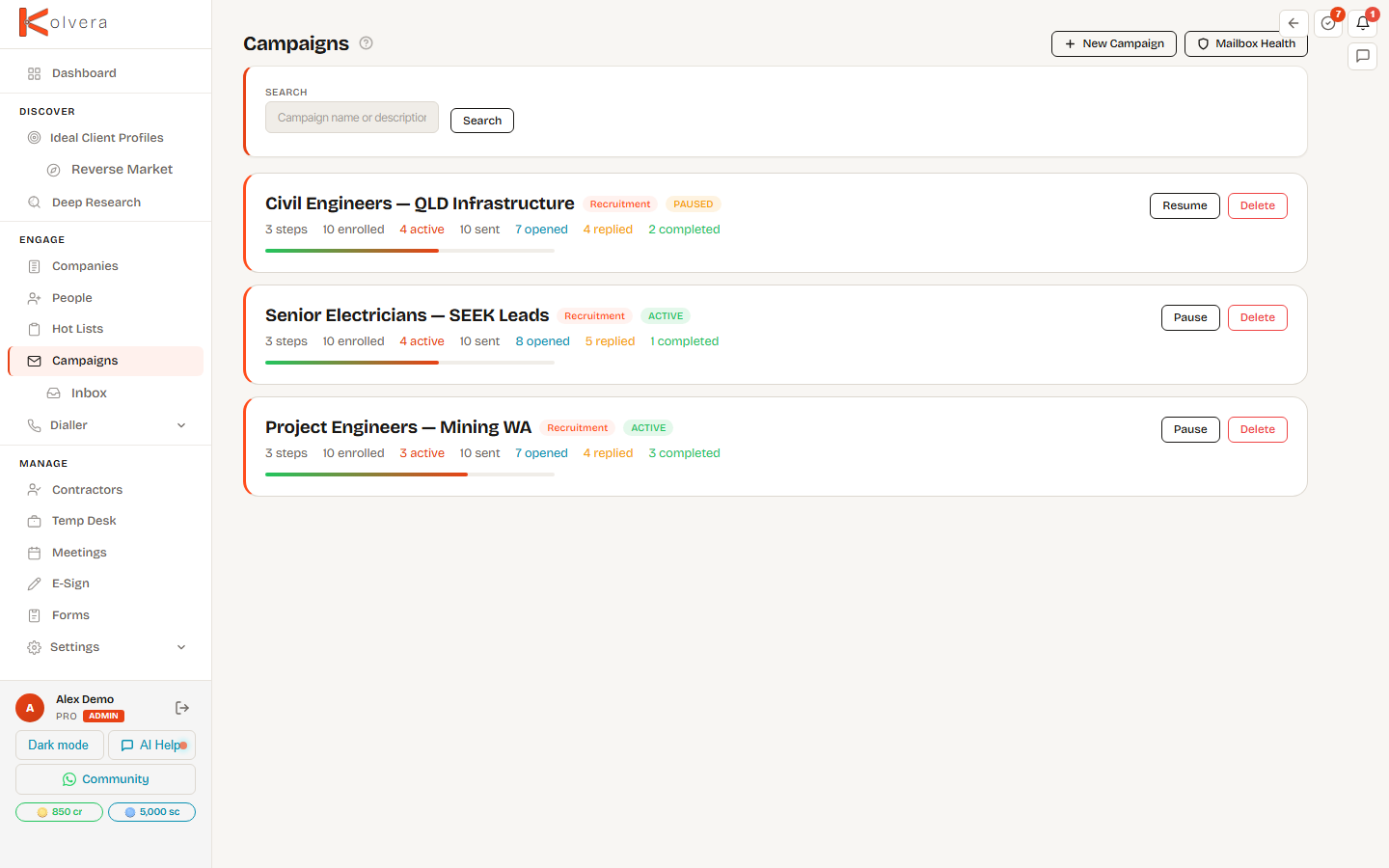Click the Dialler phone icon
This screenshot has width=1389, height=868.
(35, 425)
